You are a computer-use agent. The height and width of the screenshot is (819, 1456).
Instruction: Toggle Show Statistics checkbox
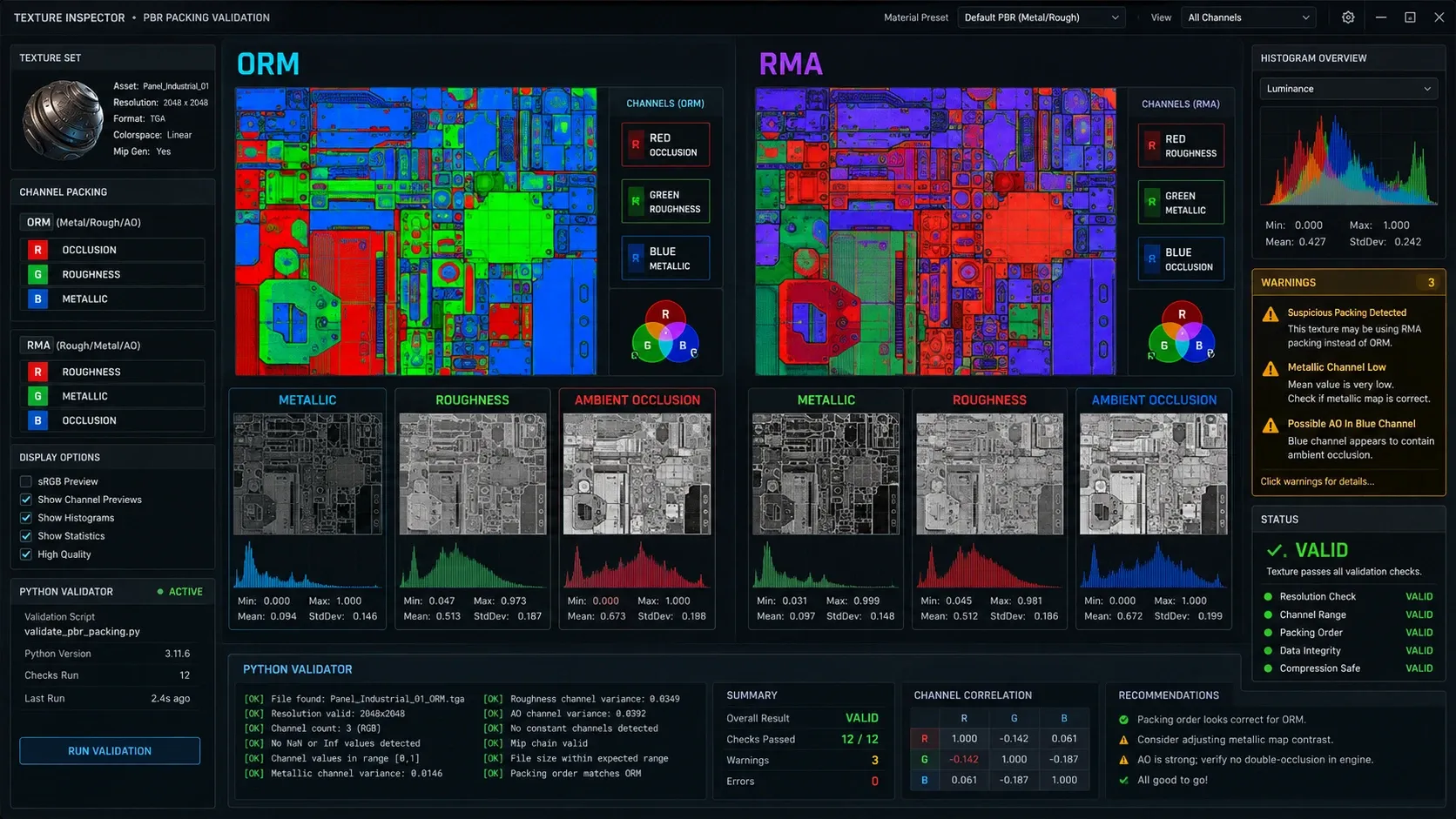click(26, 536)
